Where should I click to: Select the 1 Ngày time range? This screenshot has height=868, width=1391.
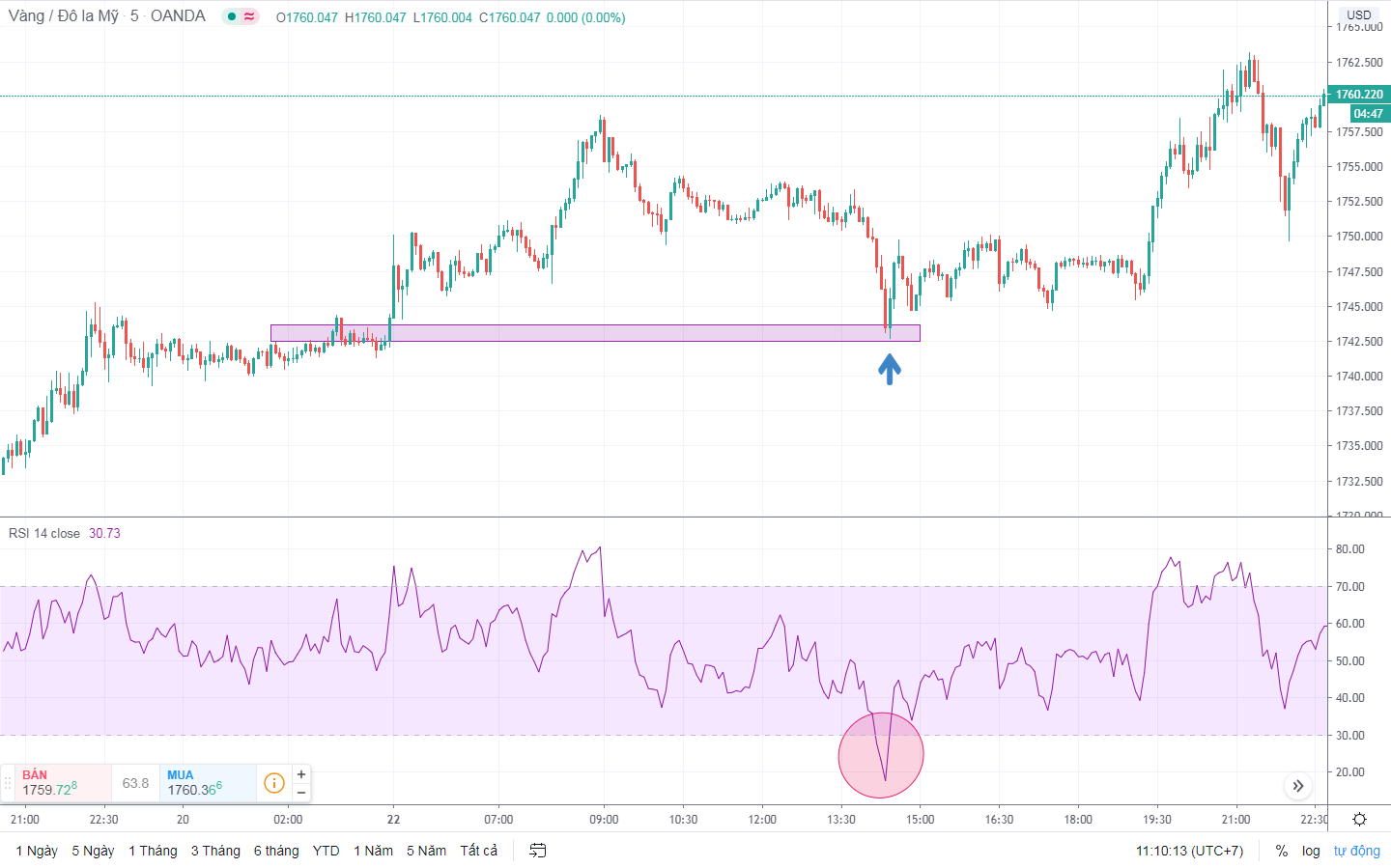[x=37, y=851]
